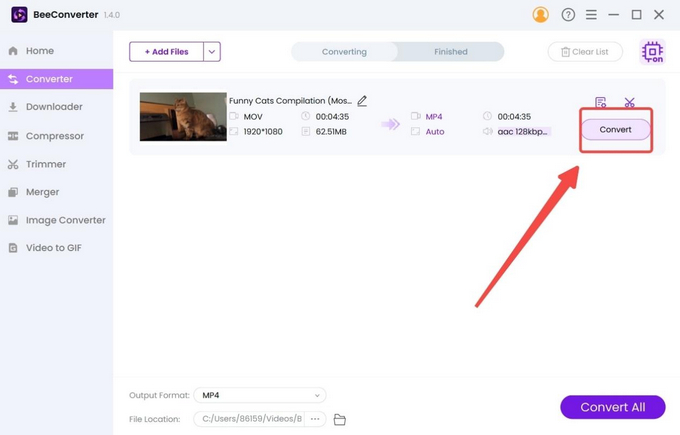Open the Downloader section in sidebar
The width and height of the screenshot is (680, 435).
tap(54, 107)
